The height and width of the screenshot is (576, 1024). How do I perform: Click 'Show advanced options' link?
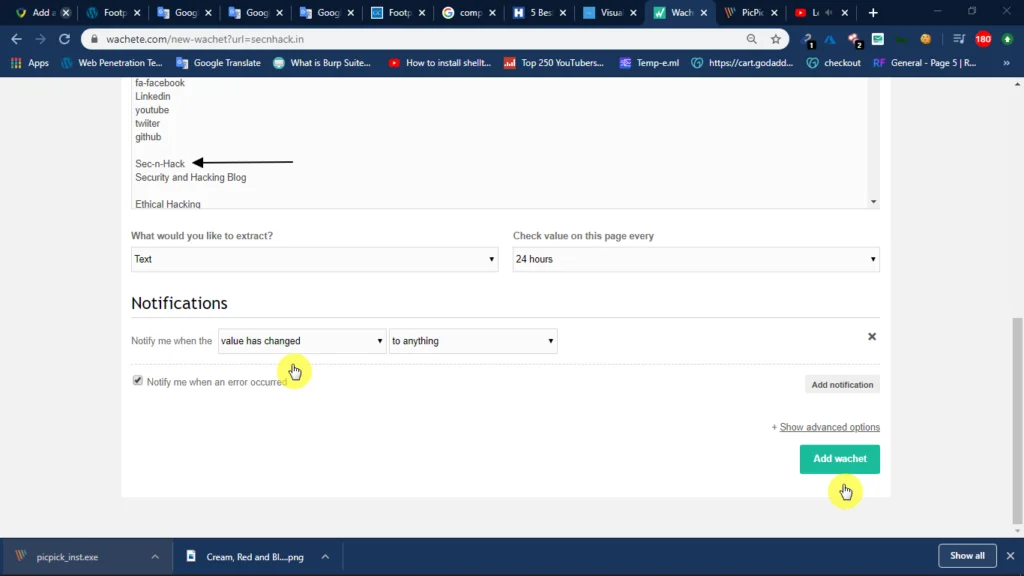pos(829,427)
